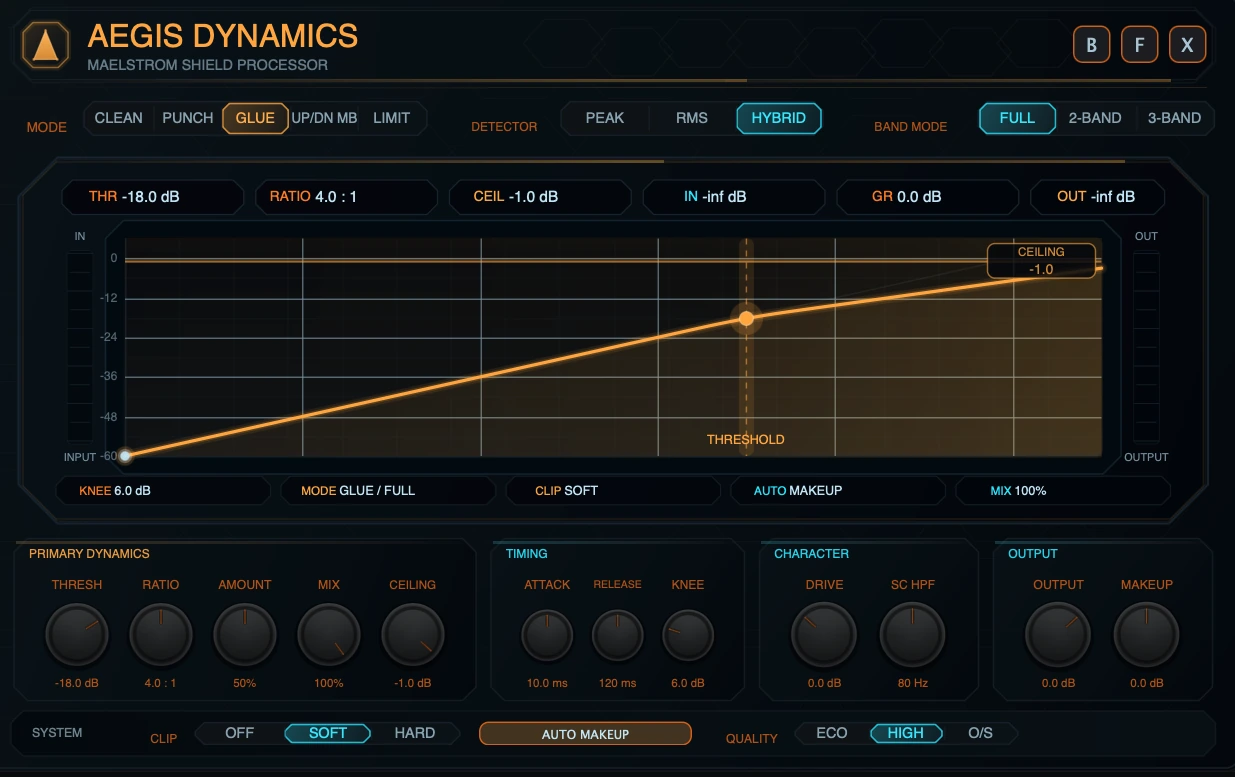Click the RATIO 4.0 : 1 readout
The image size is (1235, 777).
coord(346,197)
